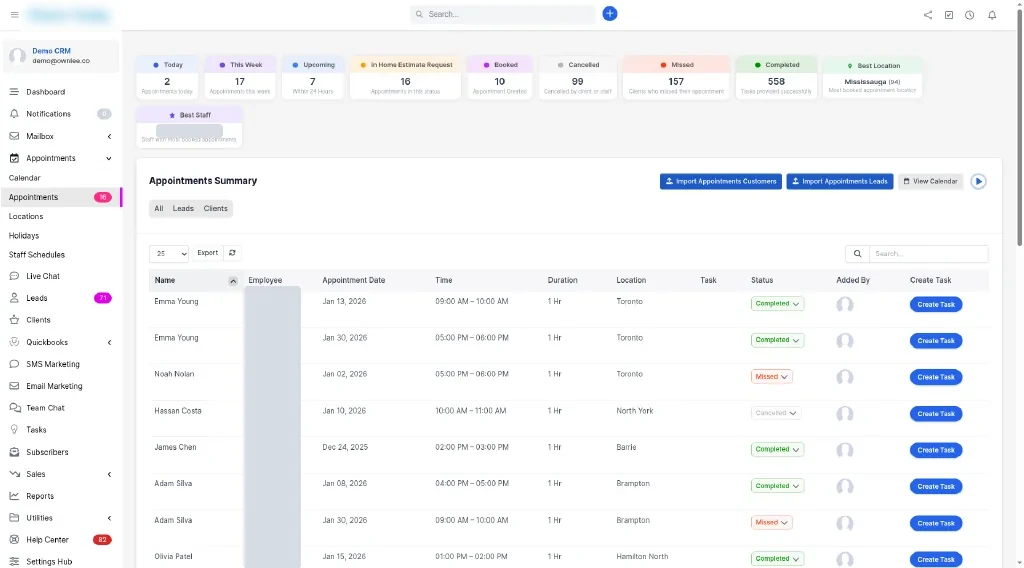Image resolution: width=1024 pixels, height=568 pixels.
Task: Open Staff Schedules page
Action: [37, 255]
